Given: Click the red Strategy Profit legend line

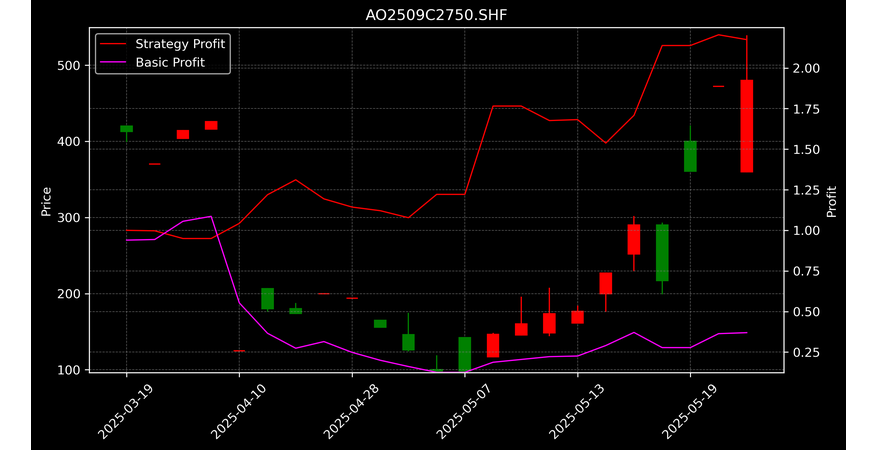Looking at the screenshot, I should point(113,44).
